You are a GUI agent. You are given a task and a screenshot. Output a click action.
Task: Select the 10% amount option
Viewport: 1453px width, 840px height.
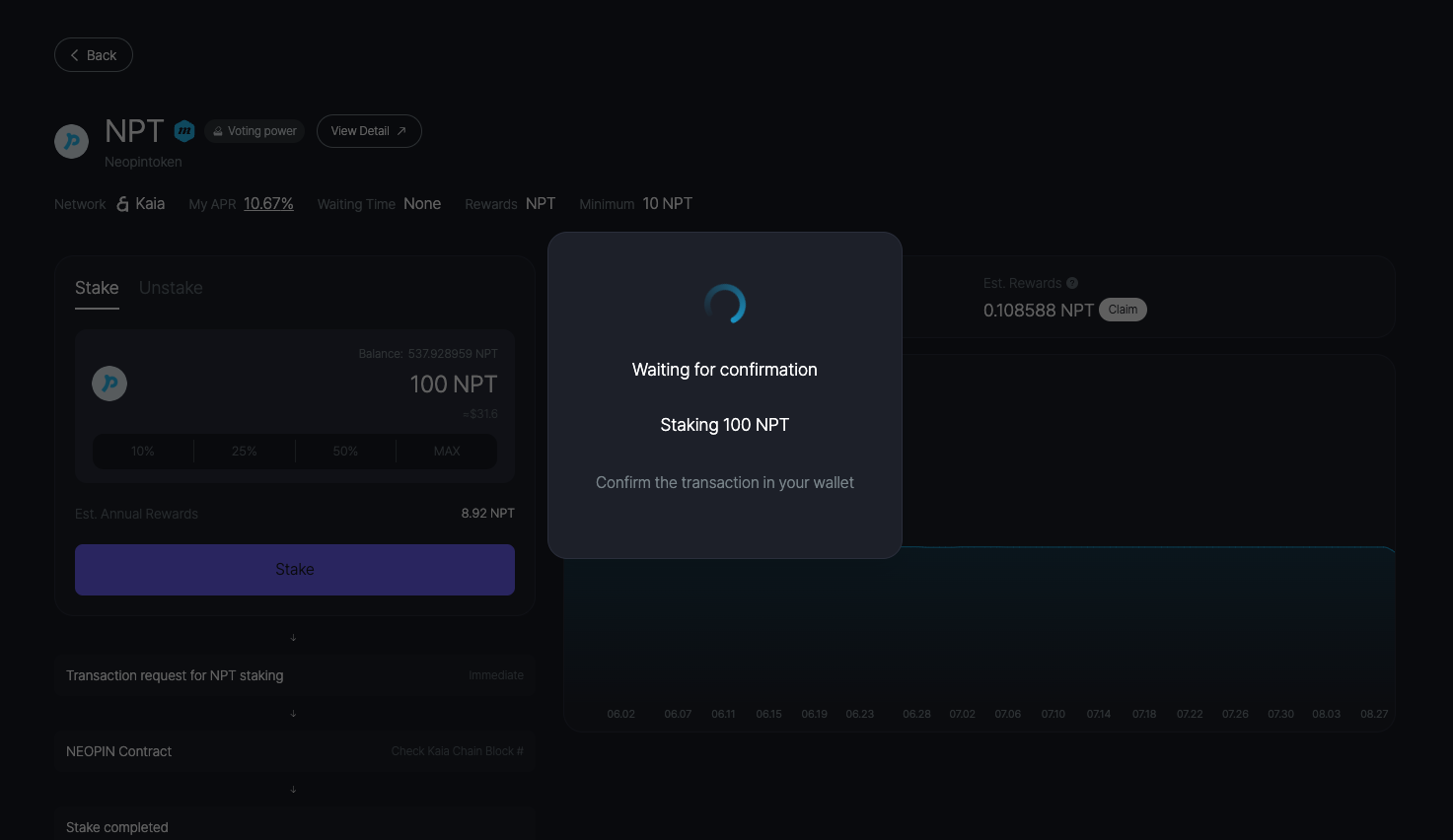[143, 452]
